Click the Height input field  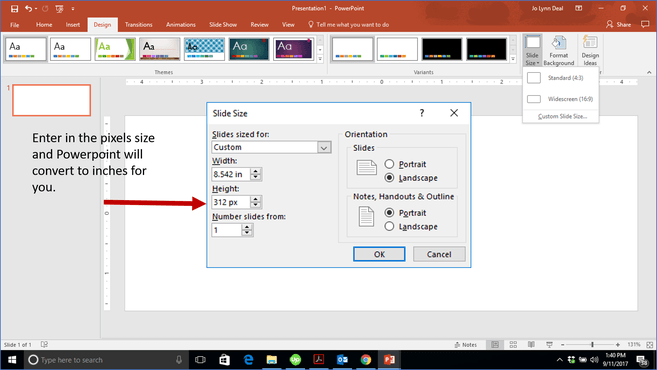[231, 202]
